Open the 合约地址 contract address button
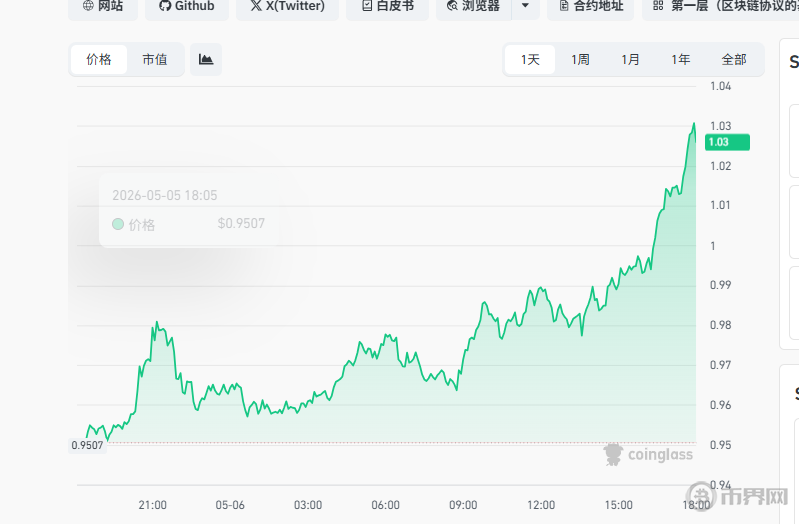 click(591, 7)
